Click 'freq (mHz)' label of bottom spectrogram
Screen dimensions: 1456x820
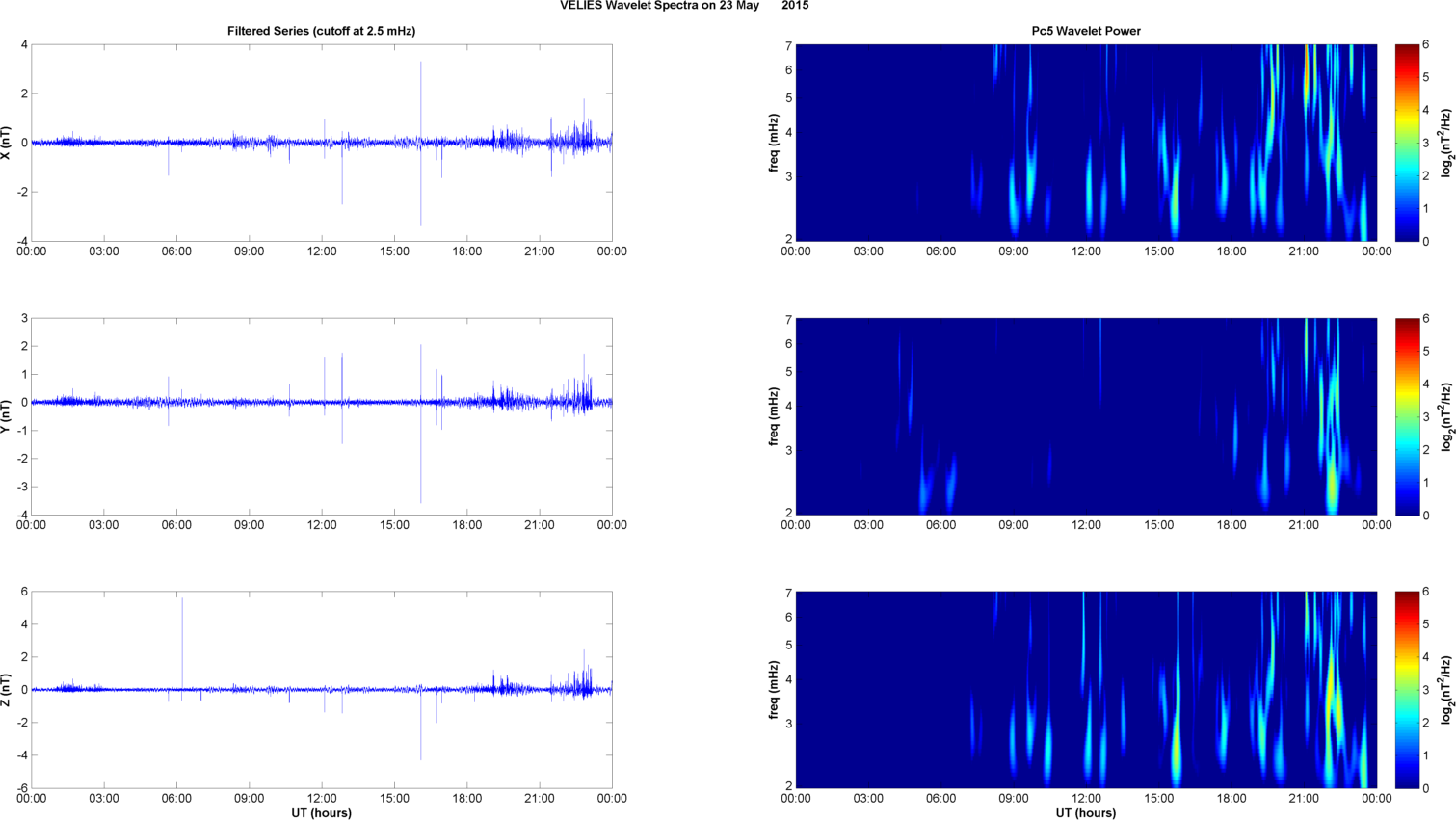click(774, 690)
